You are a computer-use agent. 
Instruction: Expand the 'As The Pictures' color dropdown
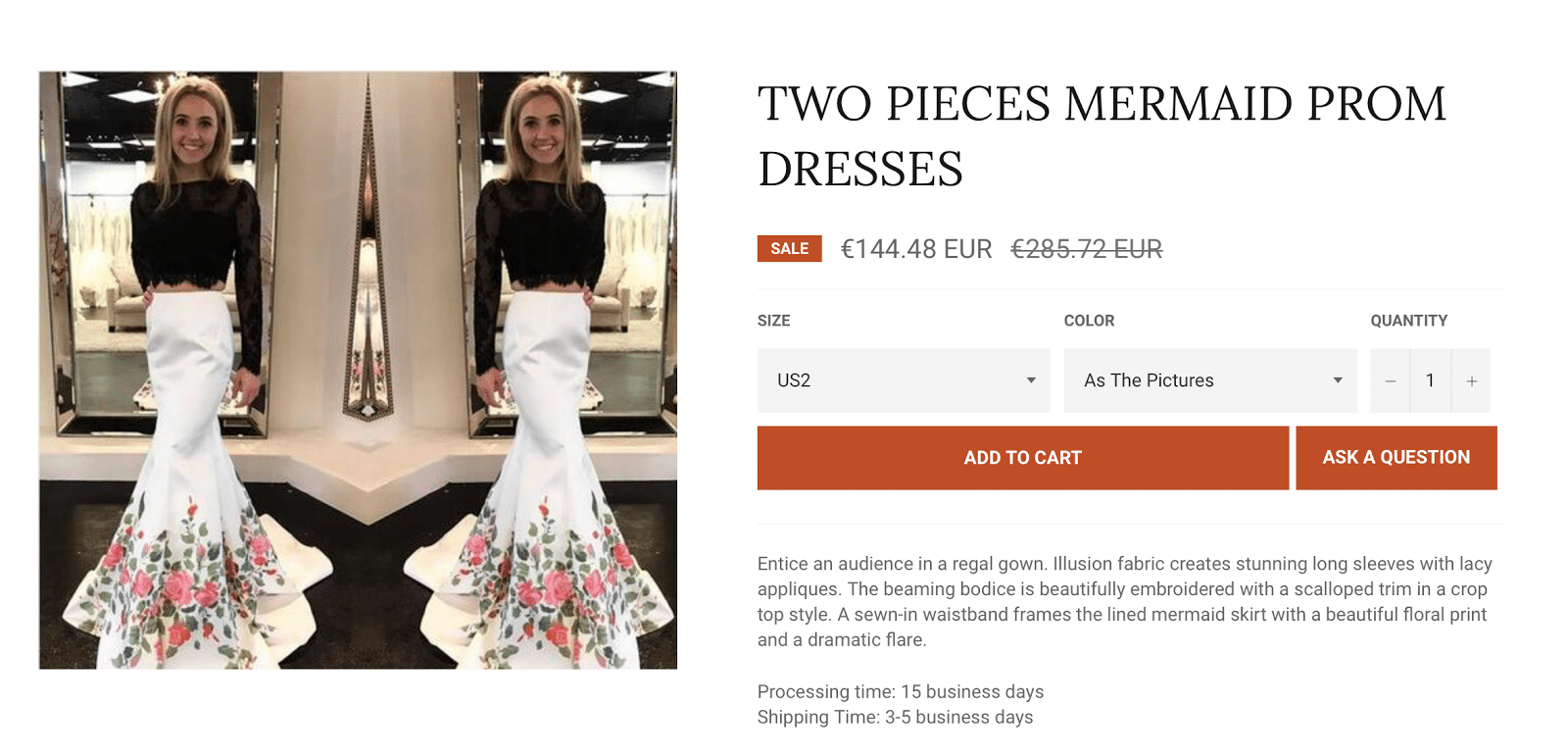pyautogui.click(x=1209, y=380)
